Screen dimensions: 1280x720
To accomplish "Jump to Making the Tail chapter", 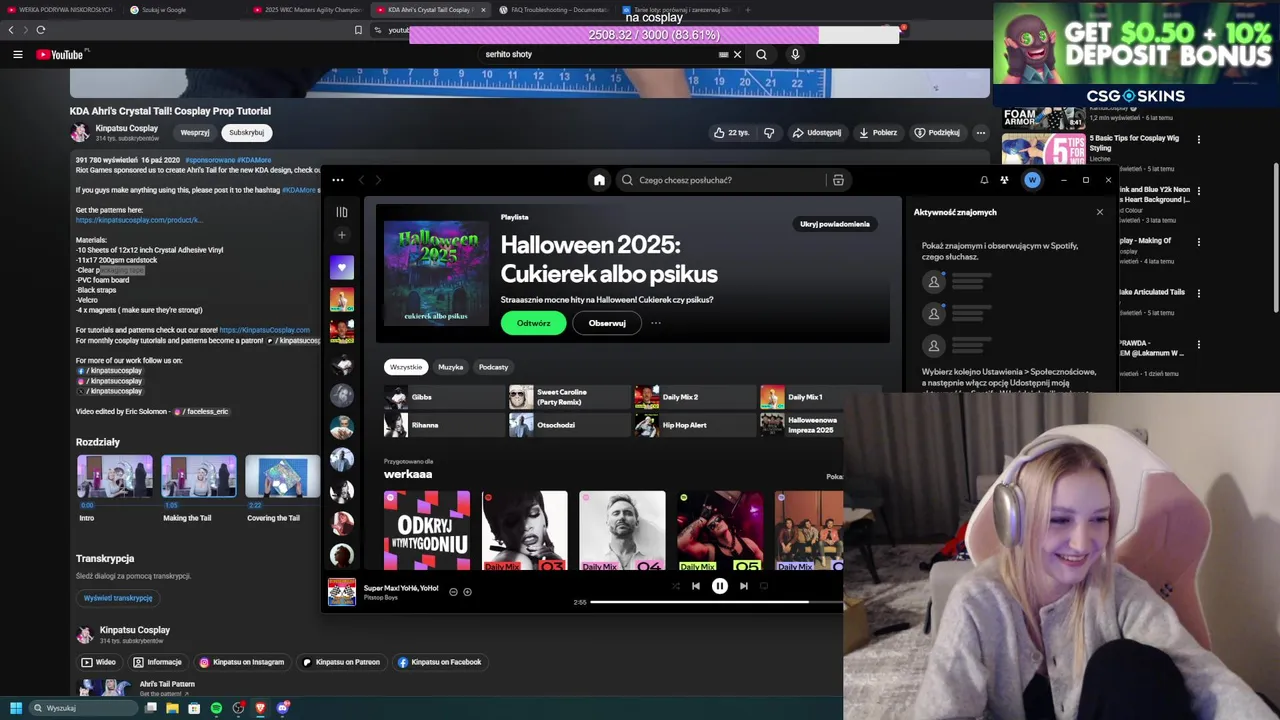I will point(199,489).
